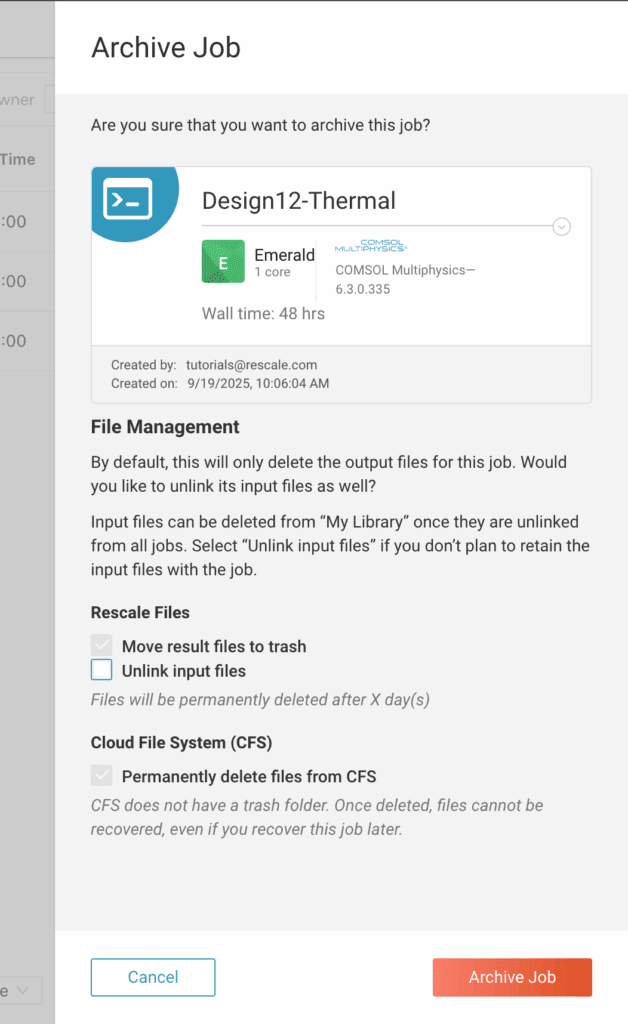Click the COMSOL Multiphysics logo

click(370, 246)
